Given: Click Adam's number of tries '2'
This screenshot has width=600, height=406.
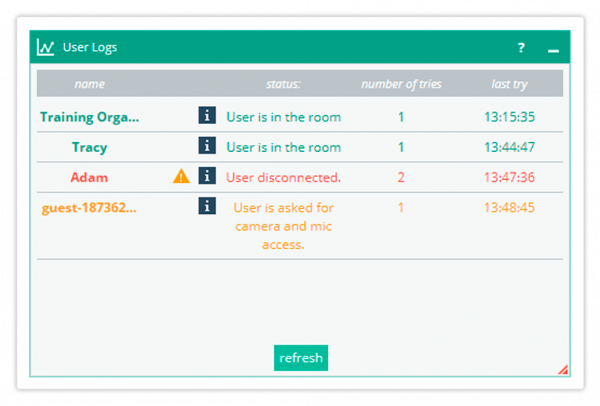Looking at the screenshot, I should [x=401, y=178].
